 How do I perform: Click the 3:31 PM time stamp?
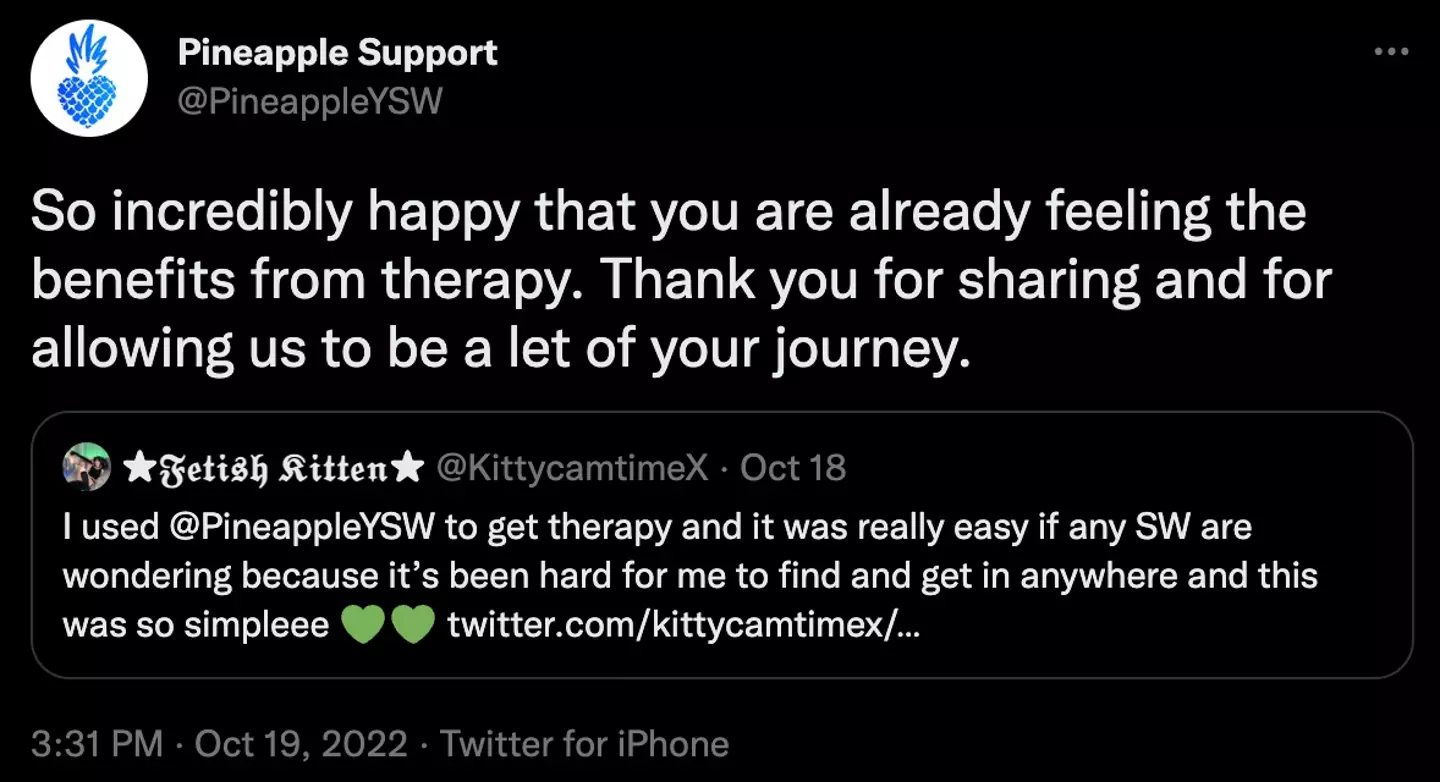pyautogui.click(x=97, y=744)
